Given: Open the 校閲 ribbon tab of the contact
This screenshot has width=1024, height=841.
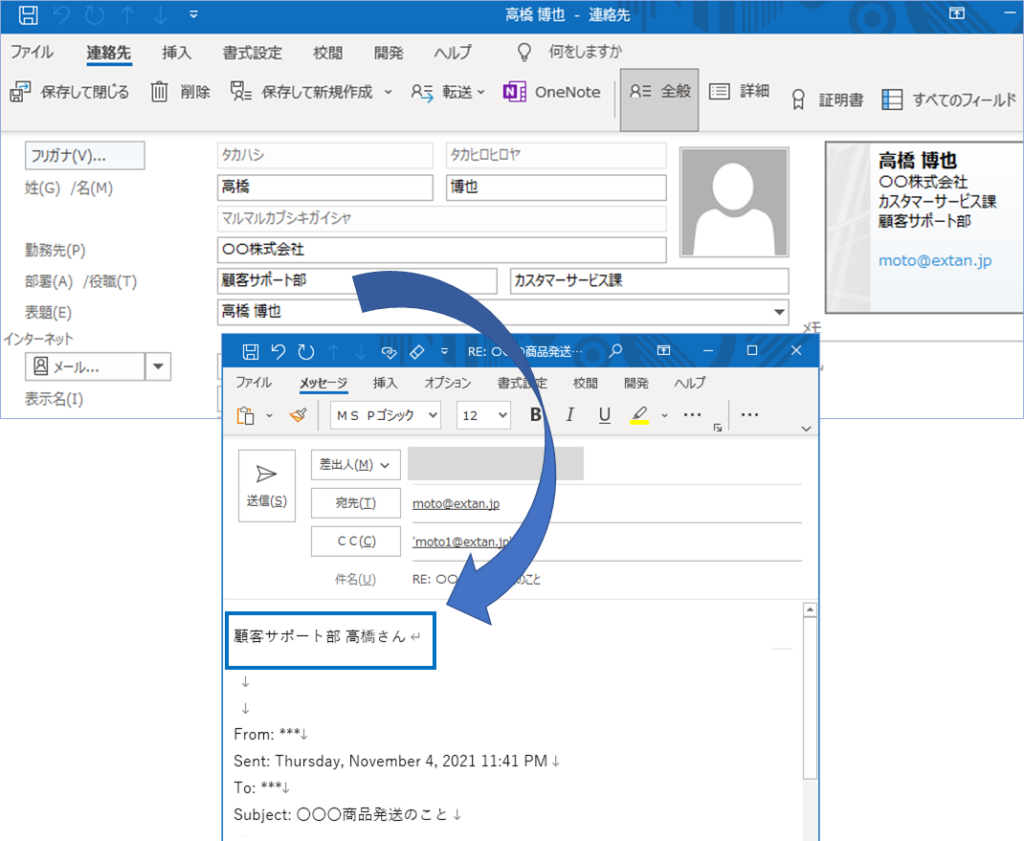Looking at the screenshot, I should (327, 52).
